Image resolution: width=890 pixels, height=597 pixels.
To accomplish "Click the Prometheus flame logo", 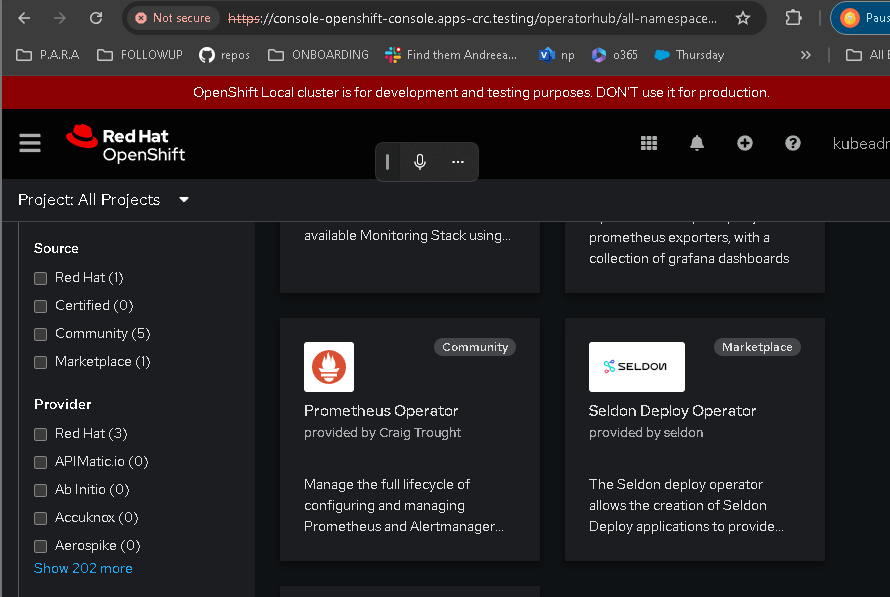I will tap(329, 367).
